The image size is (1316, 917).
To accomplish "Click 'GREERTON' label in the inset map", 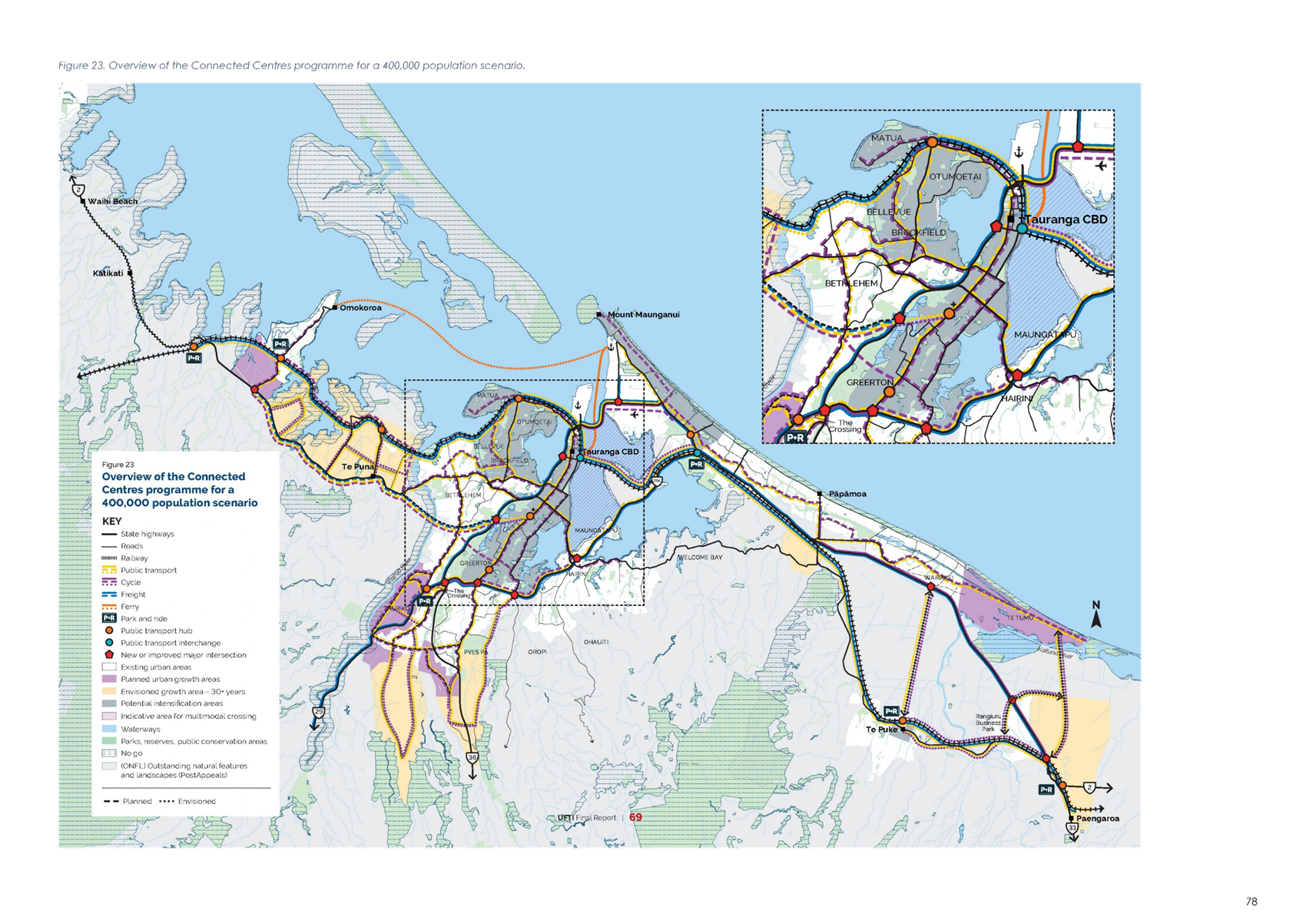I will [x=870, y=382].
